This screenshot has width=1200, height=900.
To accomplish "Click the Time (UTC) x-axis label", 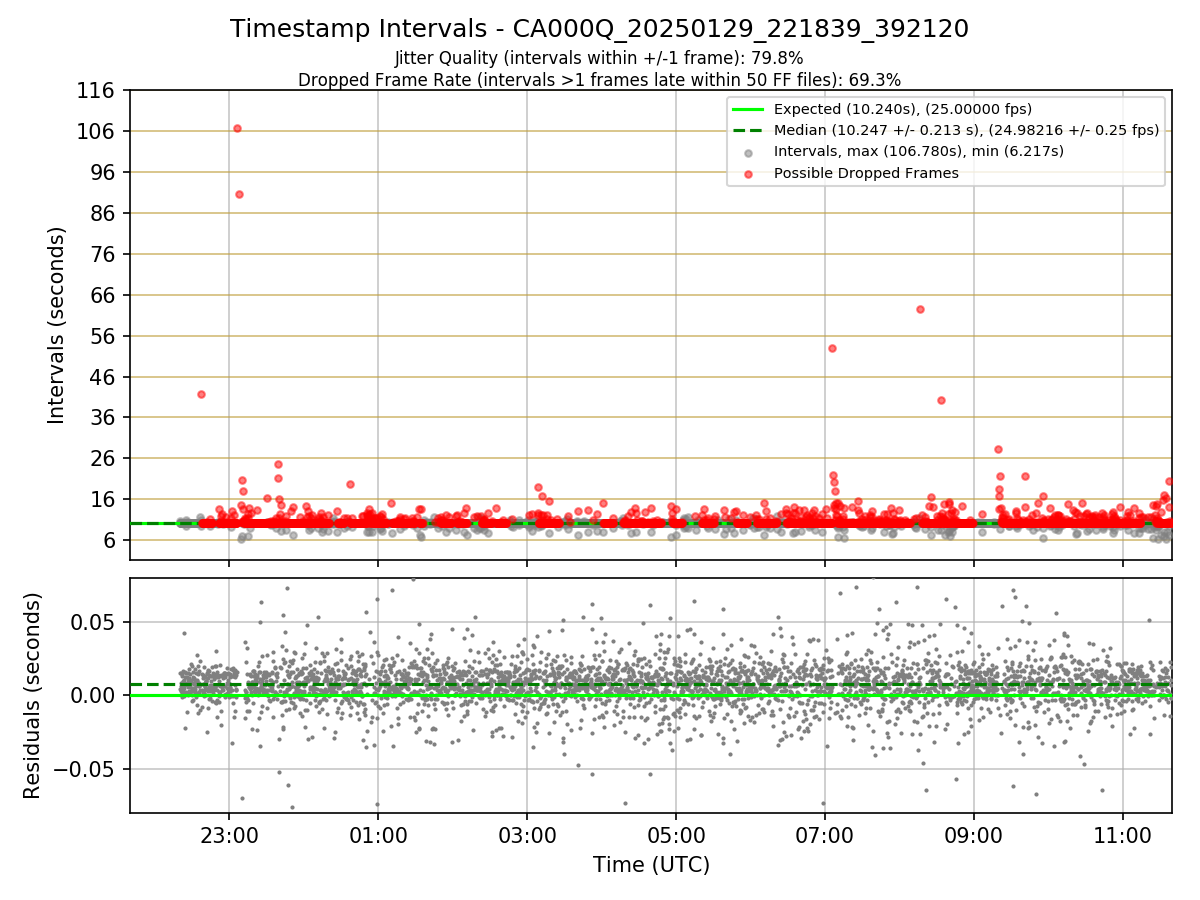I will [651, 865].
